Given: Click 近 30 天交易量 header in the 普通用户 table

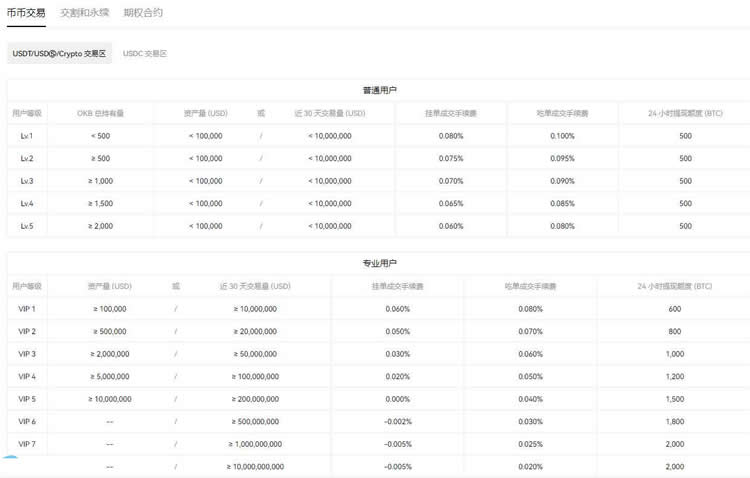Looking at the screenshot, I should pyautogui.click(x=330, y=113).
